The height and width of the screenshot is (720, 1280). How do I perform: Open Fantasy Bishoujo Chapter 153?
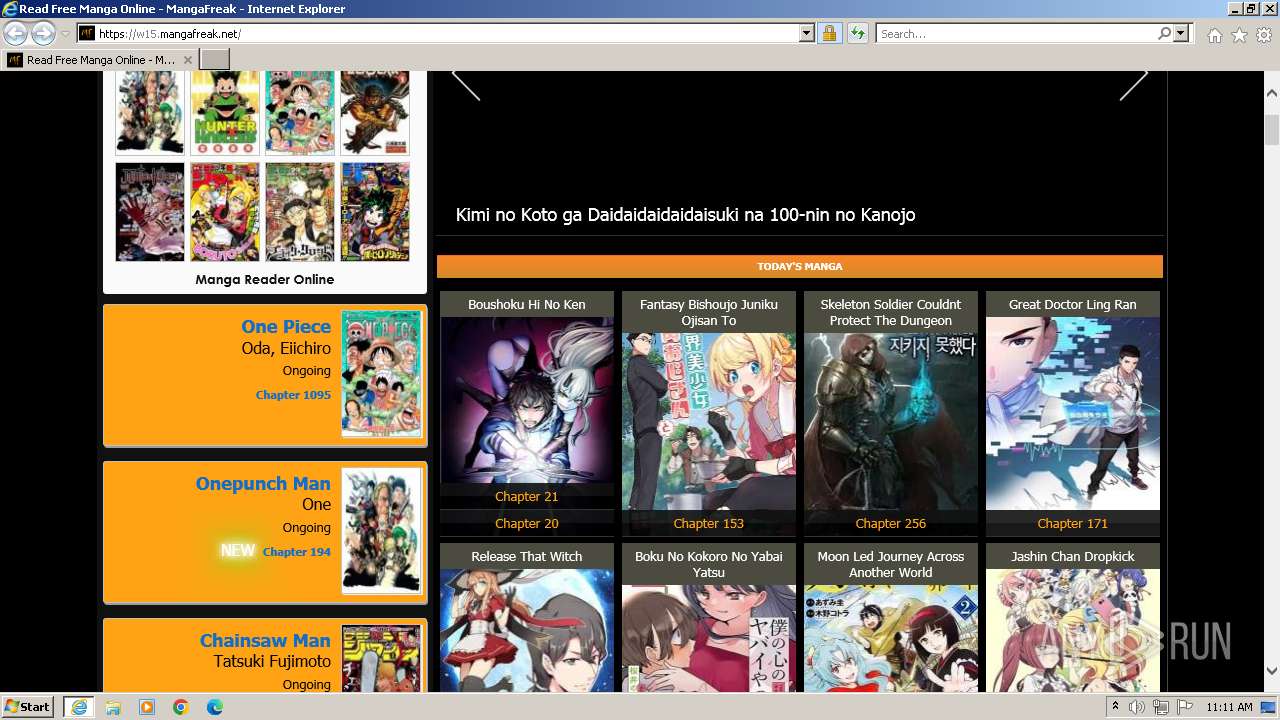click(709, 523)
